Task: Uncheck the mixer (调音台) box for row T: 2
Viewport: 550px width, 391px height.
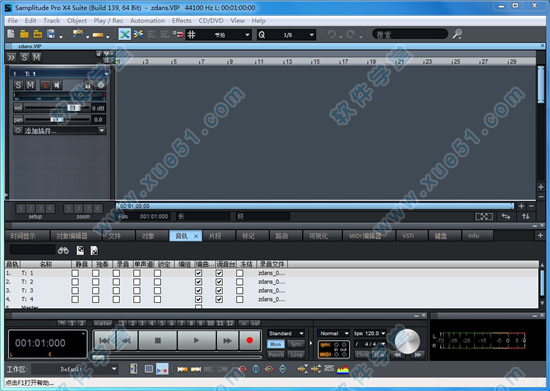Action: pyautogui.click(x=219, y=282)
